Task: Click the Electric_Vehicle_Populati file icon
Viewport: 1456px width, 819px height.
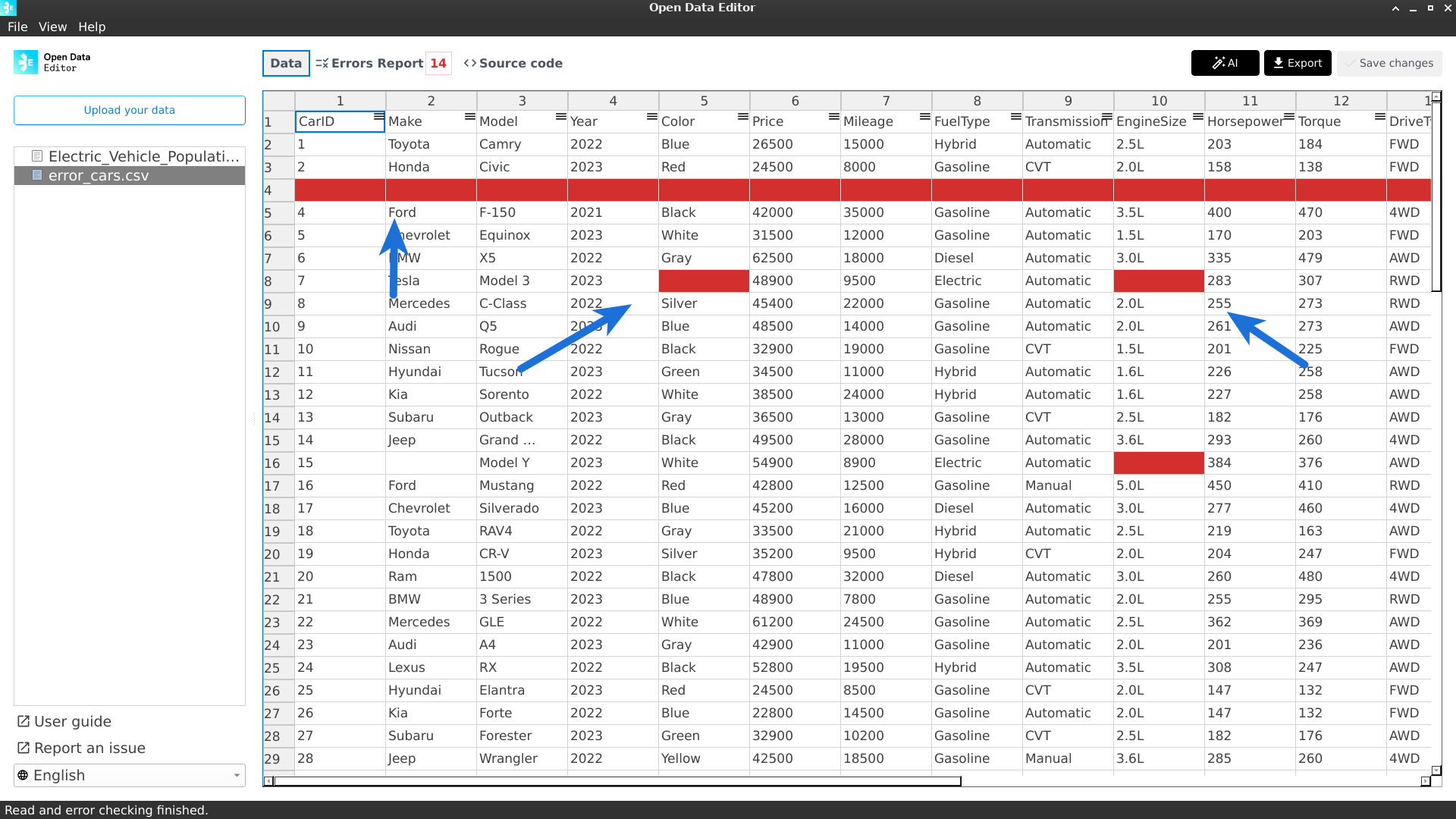Action: [x=36, y=156]
